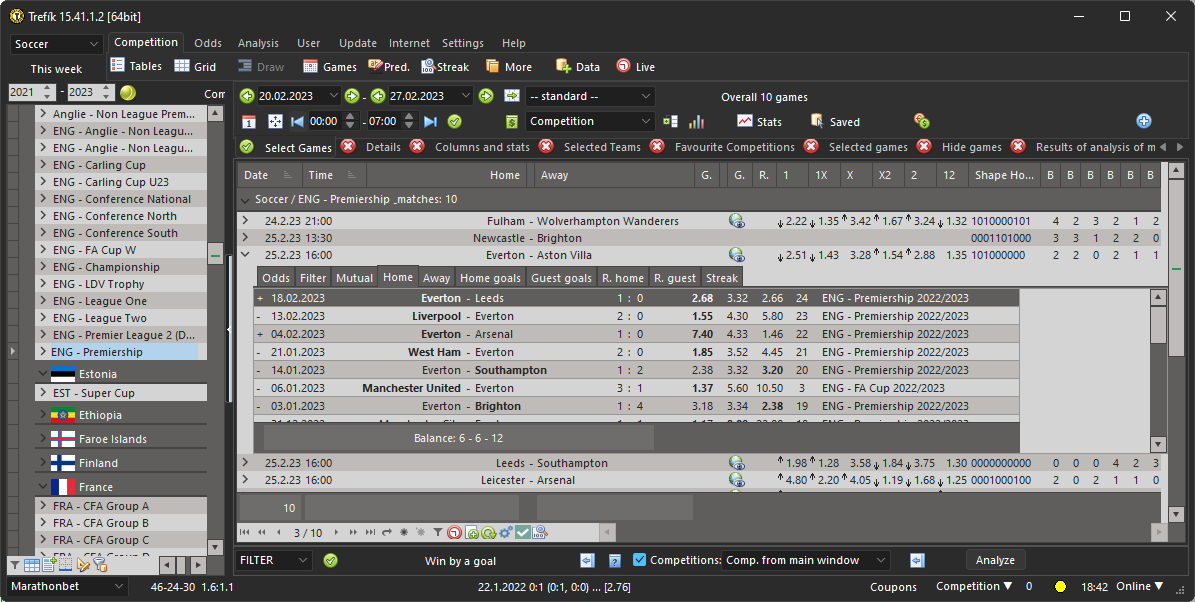Click the Draw toolbar icon
This screenshot has height=602, width=1195.
coord(260,66)
